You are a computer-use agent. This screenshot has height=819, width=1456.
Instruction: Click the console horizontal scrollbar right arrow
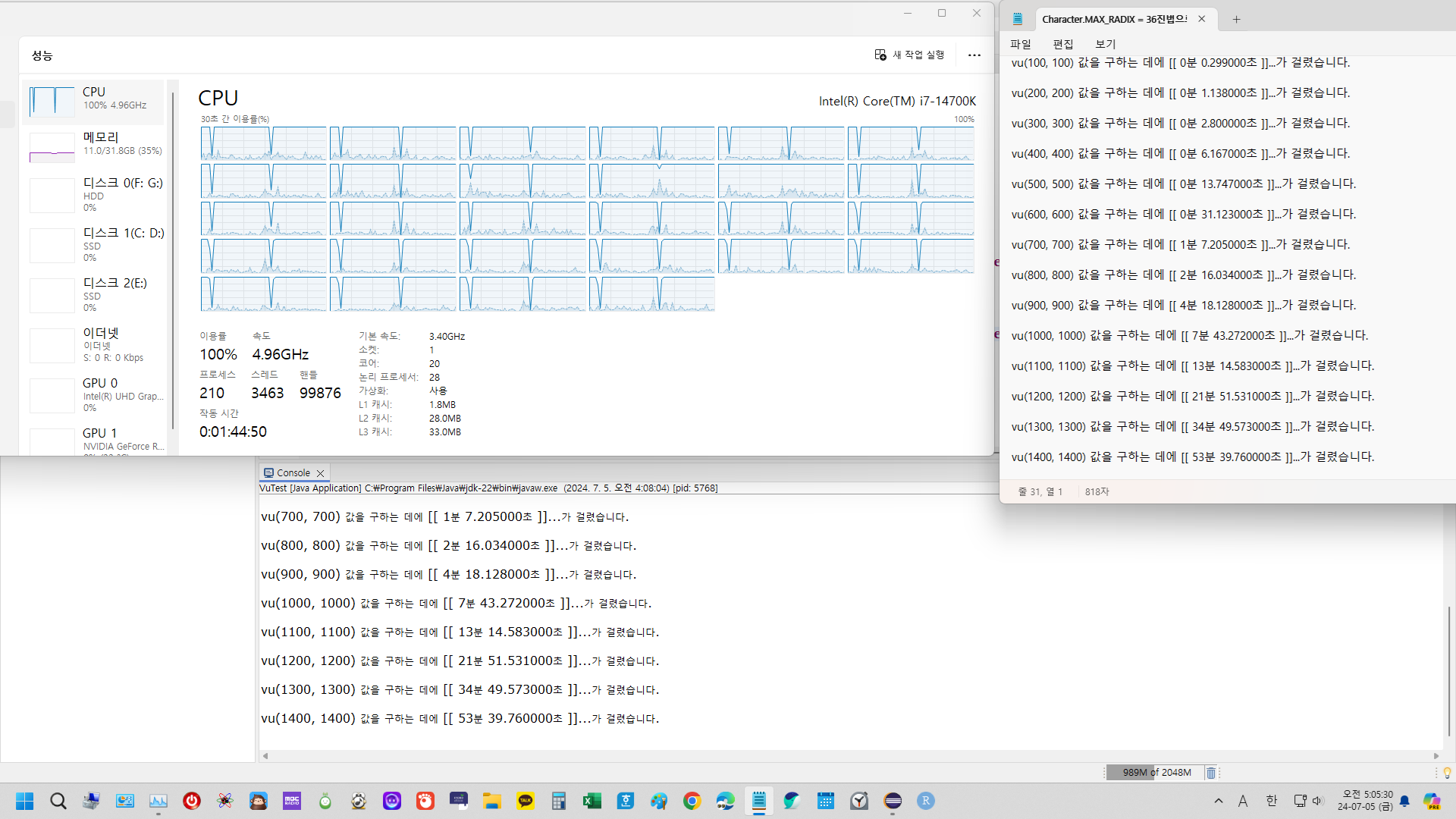(x=1436, y=755)
